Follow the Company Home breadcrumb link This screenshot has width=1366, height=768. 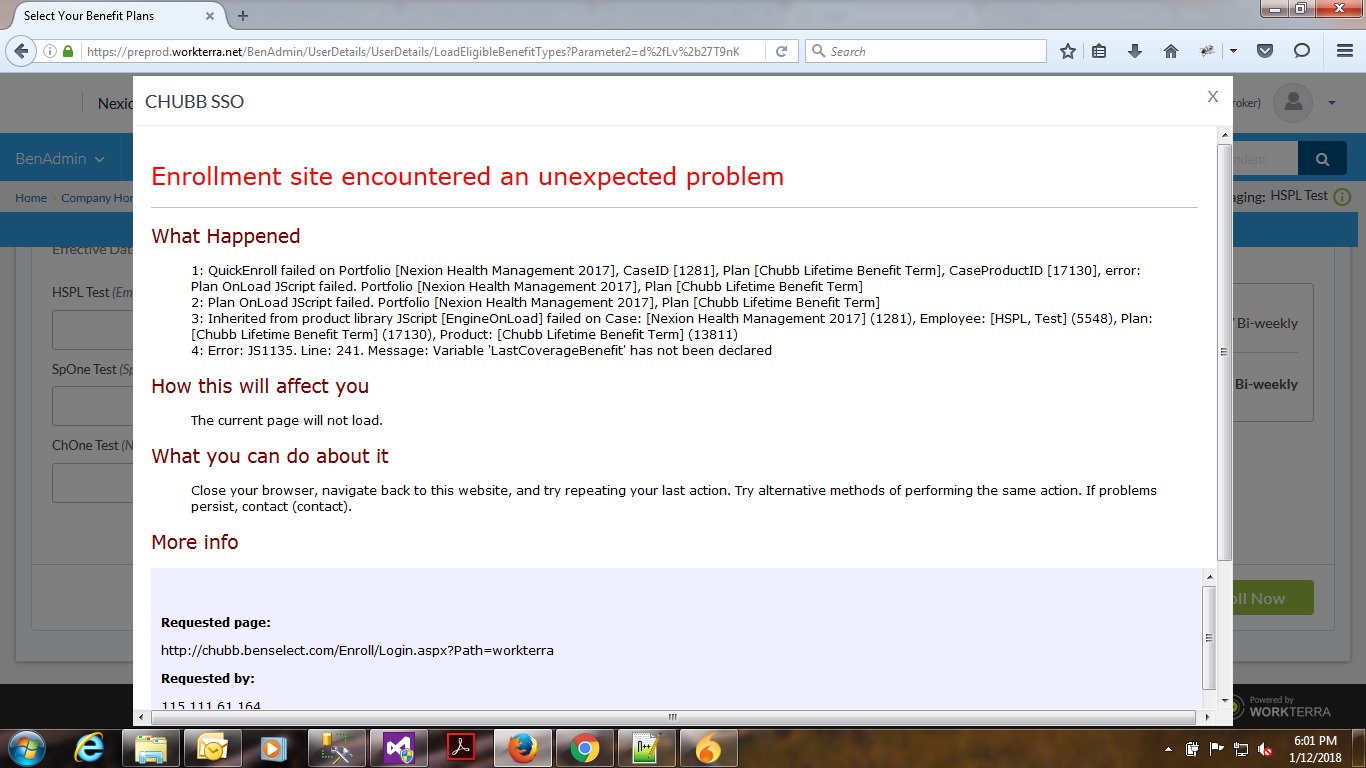point(97,198)
